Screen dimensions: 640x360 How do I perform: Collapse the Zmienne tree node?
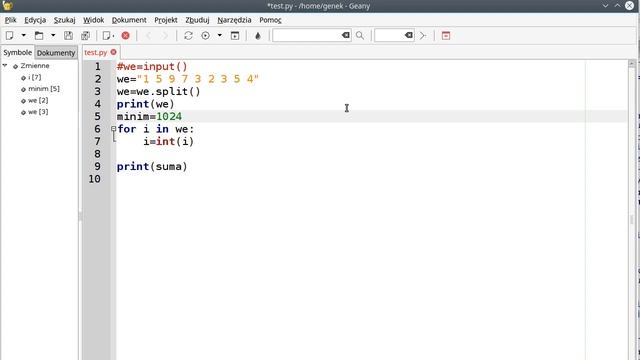5,65
